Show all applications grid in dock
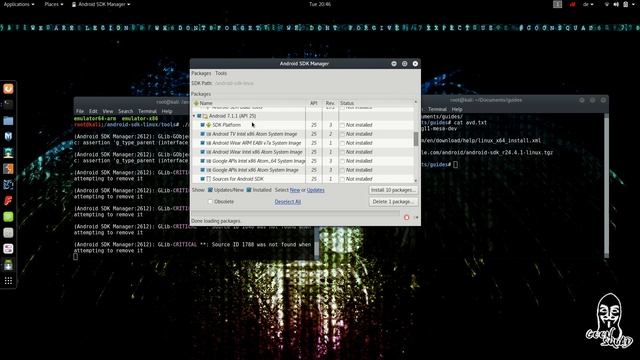The image size is (640, 360). pyautogui.click(x=8, y=281)
